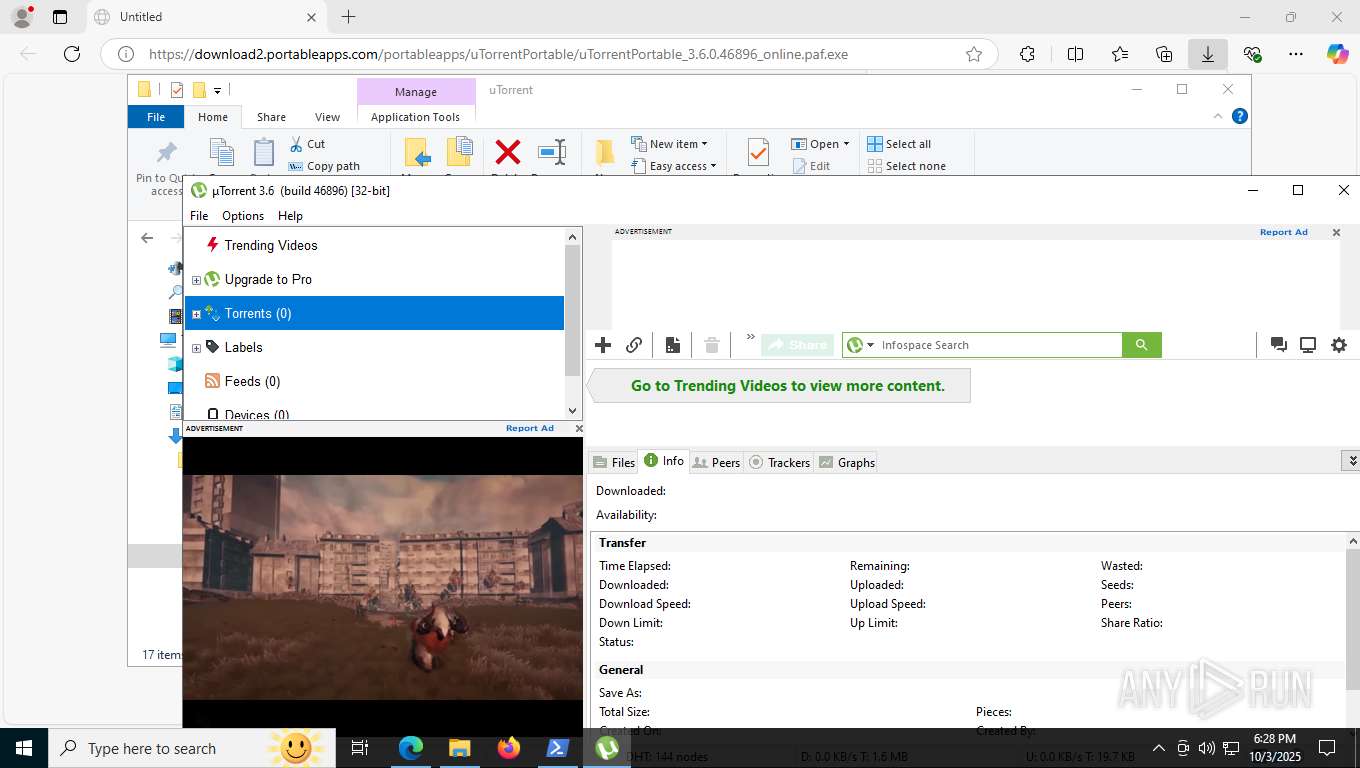
Task: Click the Rename icon in Explorer ribbon
Action: (x=552, y=152)
